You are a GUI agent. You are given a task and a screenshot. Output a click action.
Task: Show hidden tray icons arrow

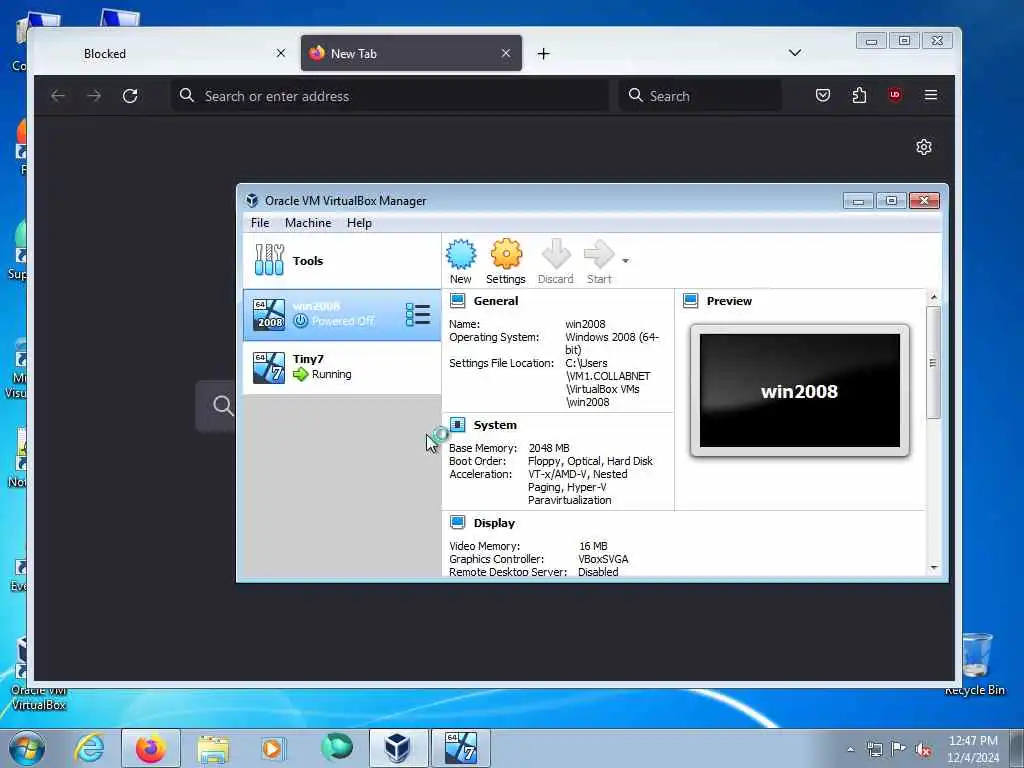850,750
